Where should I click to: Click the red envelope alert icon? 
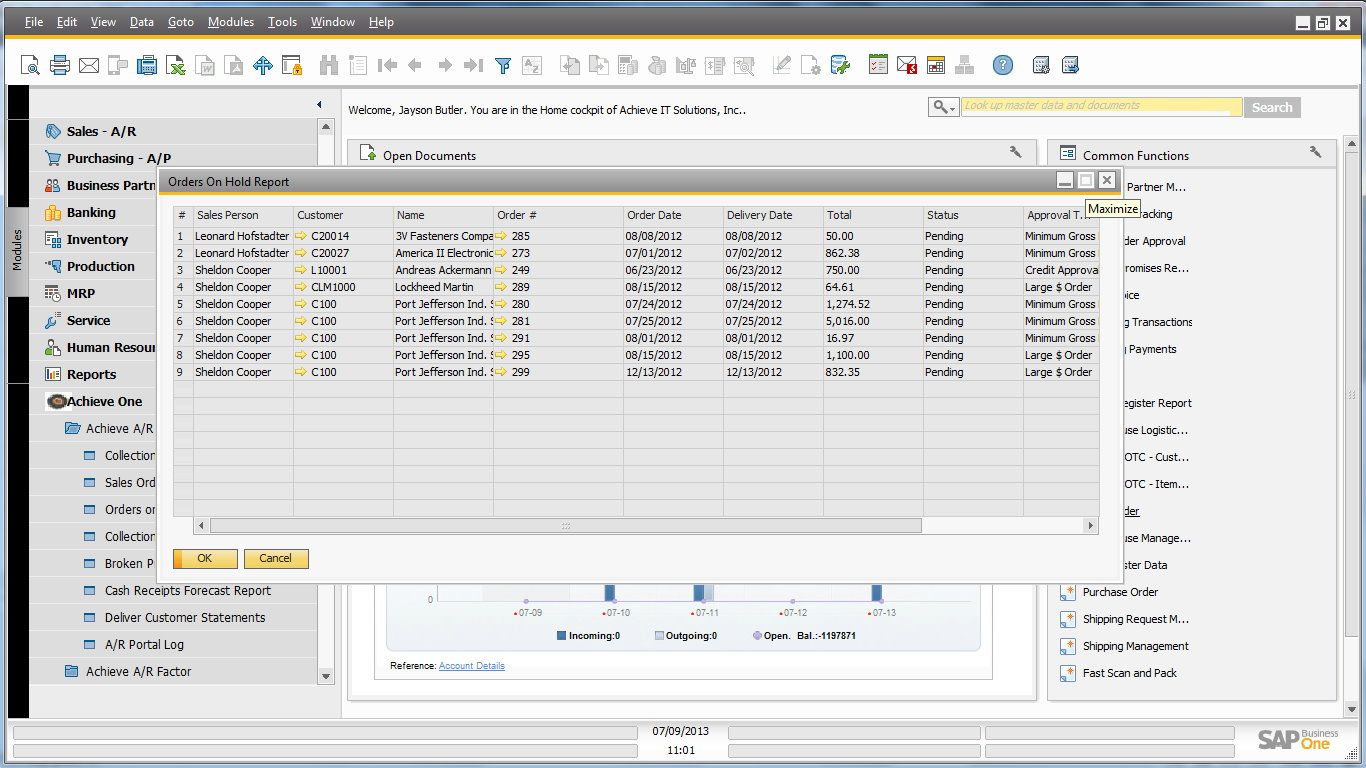pos(907,66)
